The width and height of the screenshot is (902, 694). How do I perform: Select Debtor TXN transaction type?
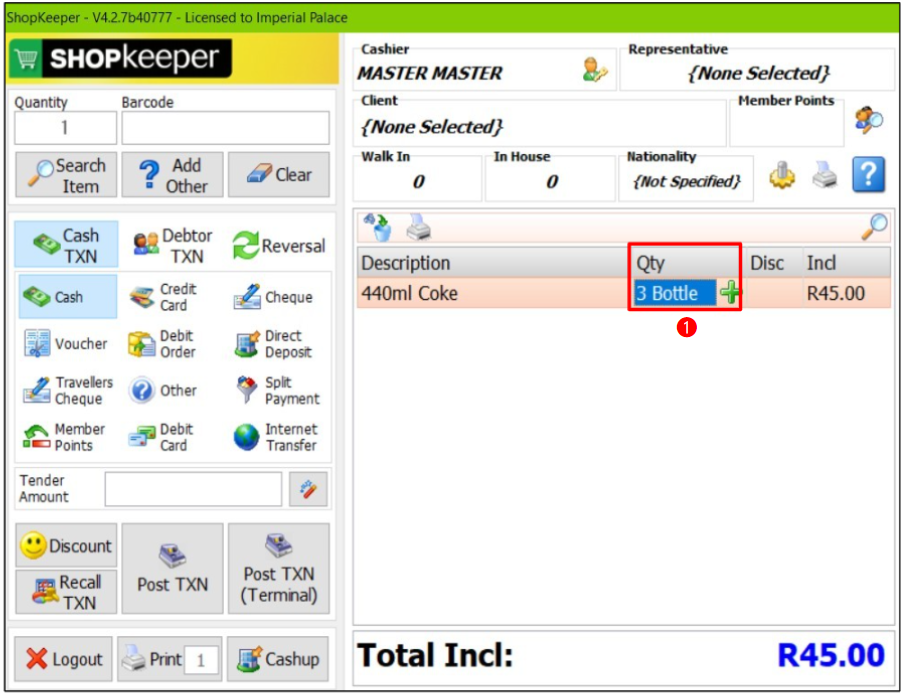click(x=173, y=245)
